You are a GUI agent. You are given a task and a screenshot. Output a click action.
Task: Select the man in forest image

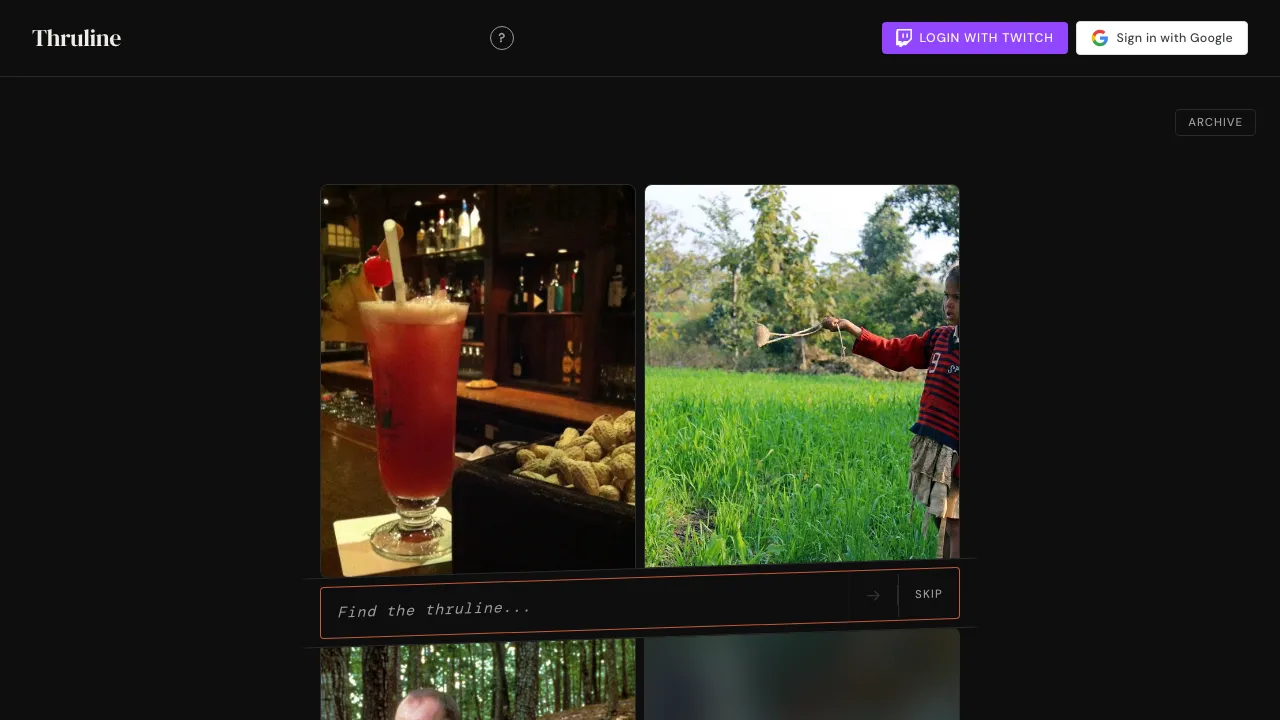click(478, 681)
